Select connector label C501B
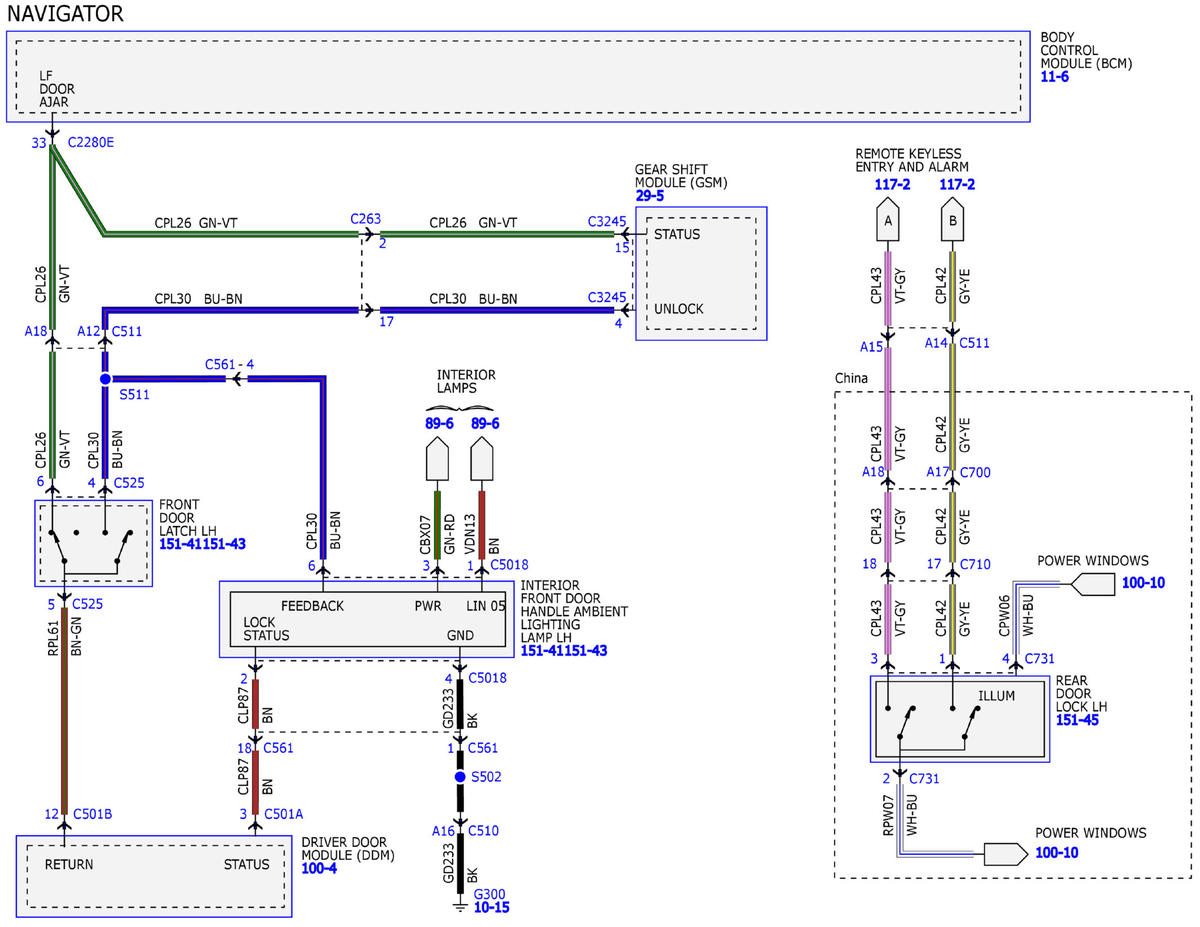The height and width of the screenshot is (927, 1200). (x=92, y=814)
